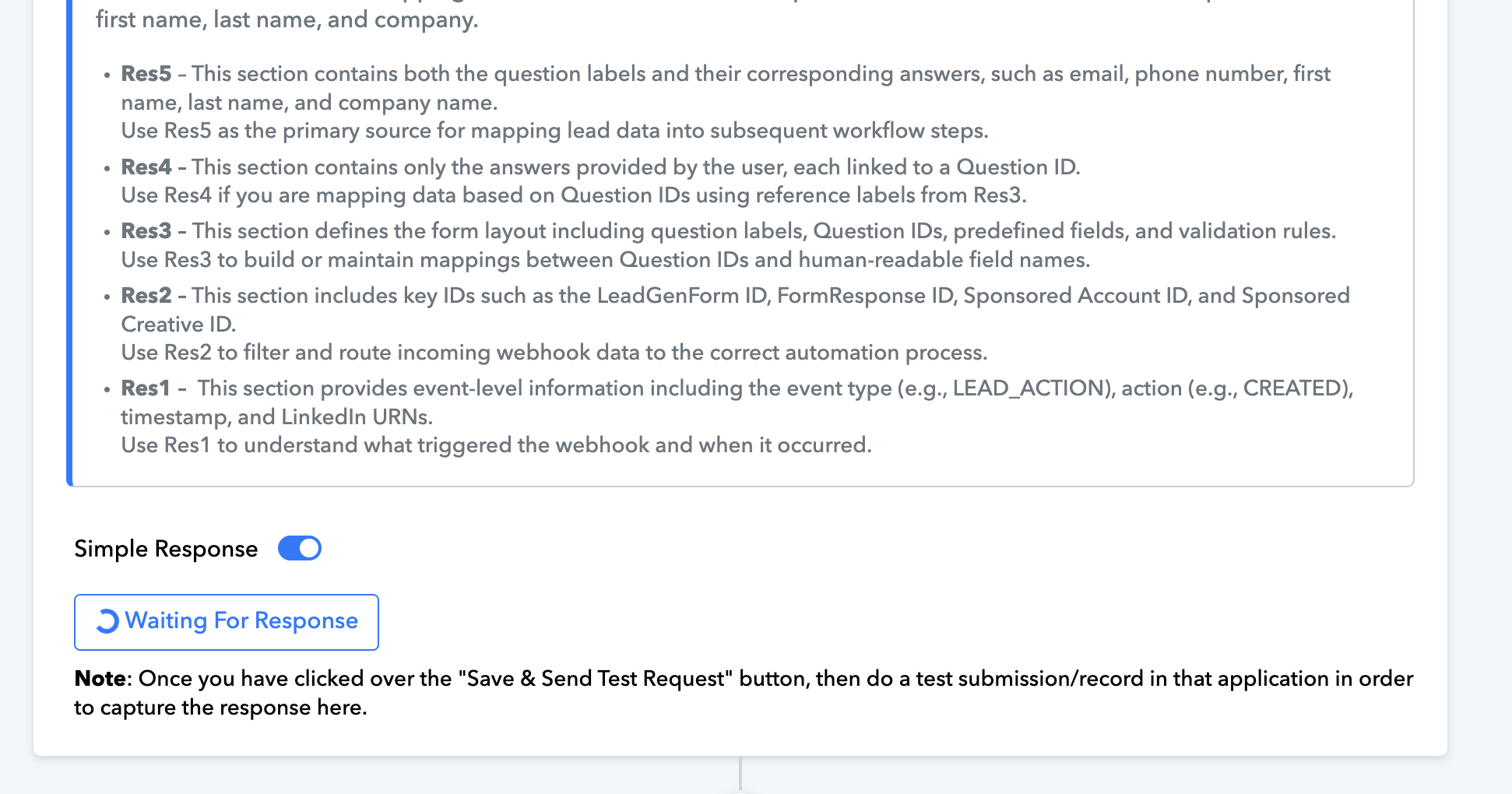This screenshot has height=794, width=1512.
Task: Select the bold Res4 heading
Action: (x=146, y=167)
